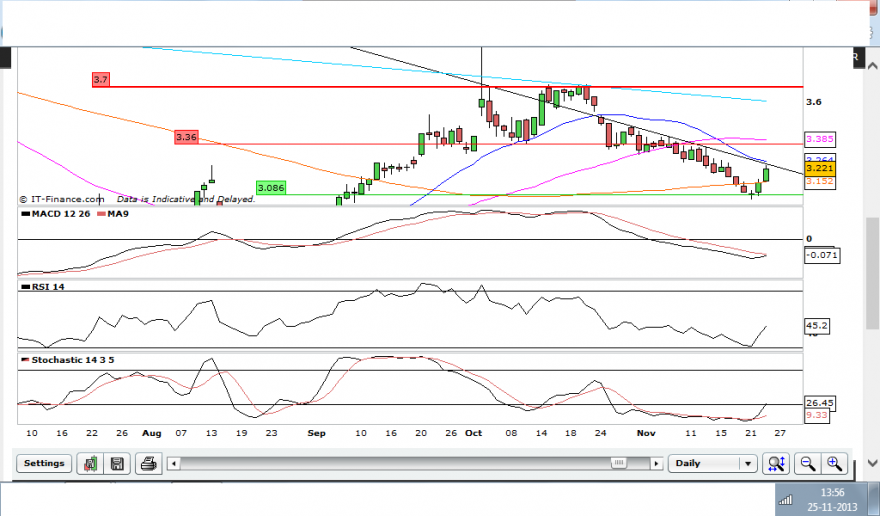Click the Aug label on the date axis
Screen dimensions: 880x516
[152, 433]
